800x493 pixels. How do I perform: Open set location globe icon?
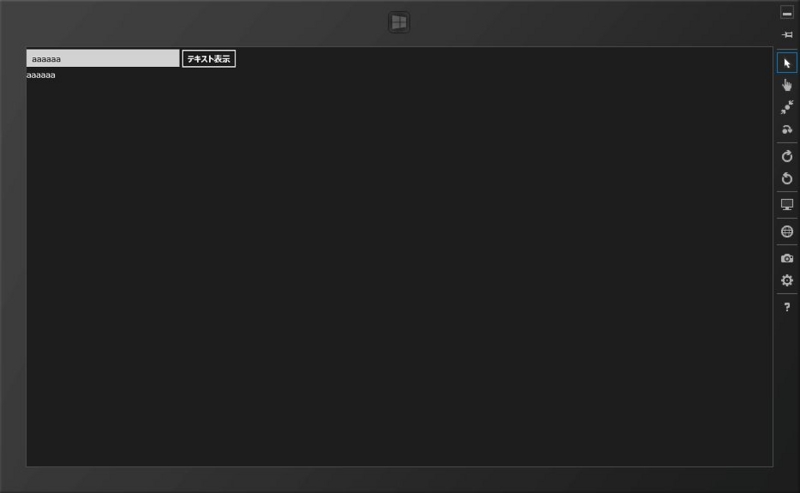pyautogui.click(x=787, y=232)
